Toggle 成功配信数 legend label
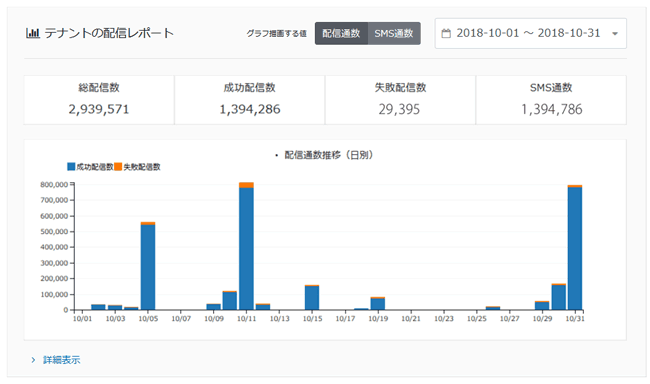This screenshot has height=384, width=650. tap(95, 167)
